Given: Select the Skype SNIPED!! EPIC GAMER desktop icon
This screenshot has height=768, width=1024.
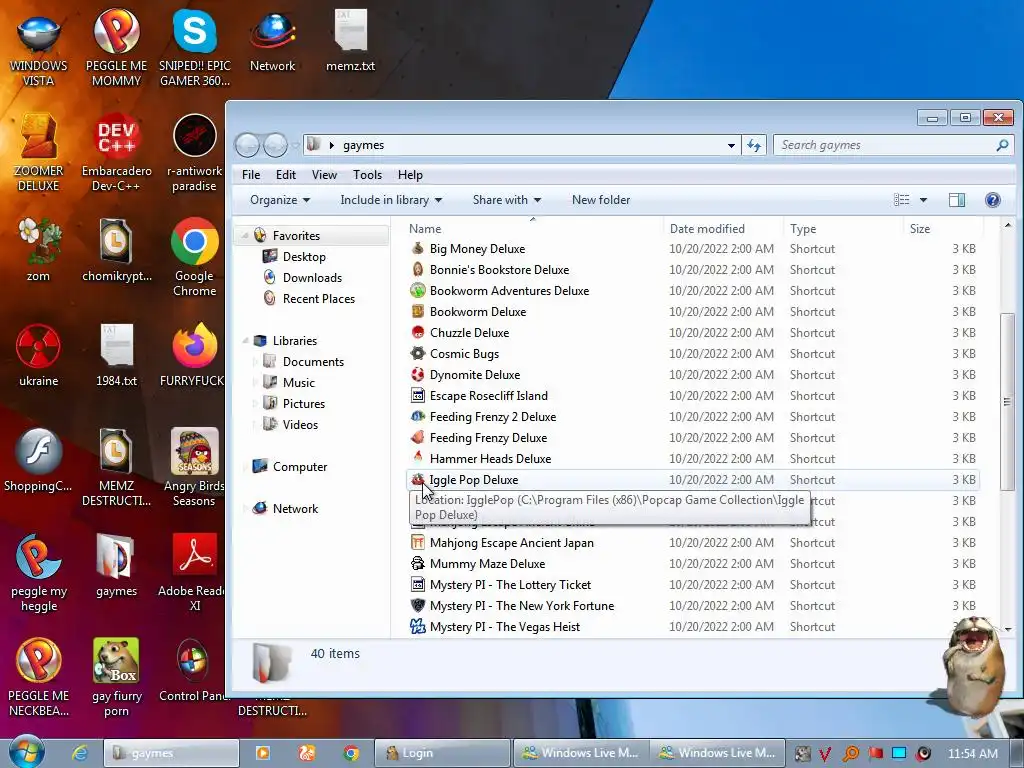Looking at the screenshot, I should [x=195, y=47].
